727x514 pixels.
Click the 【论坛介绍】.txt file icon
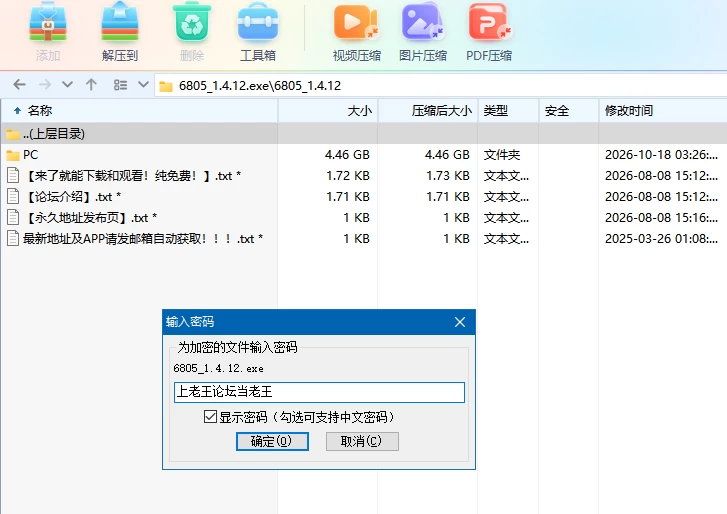coord(13,197)
